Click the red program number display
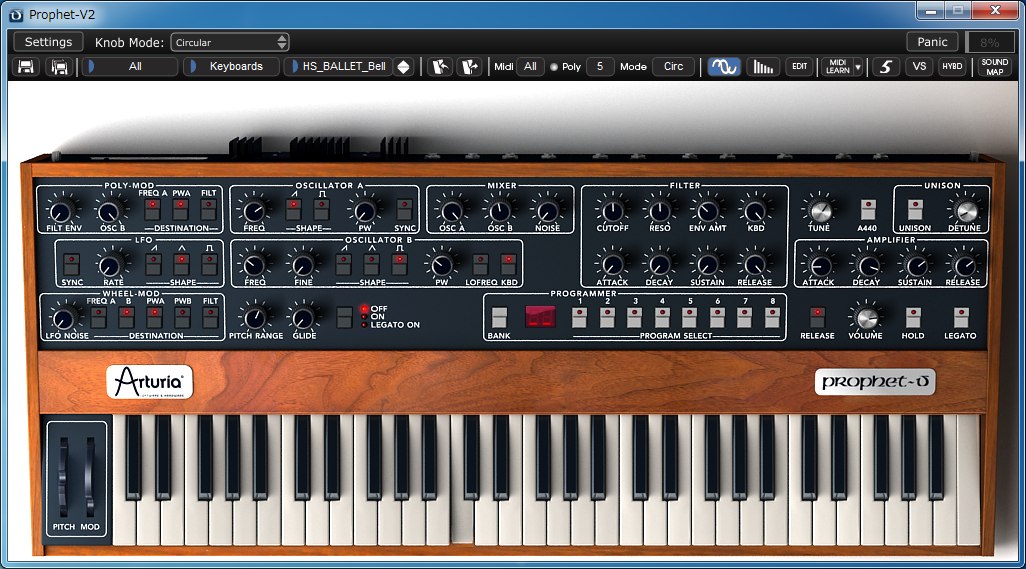 pos(540,318)
